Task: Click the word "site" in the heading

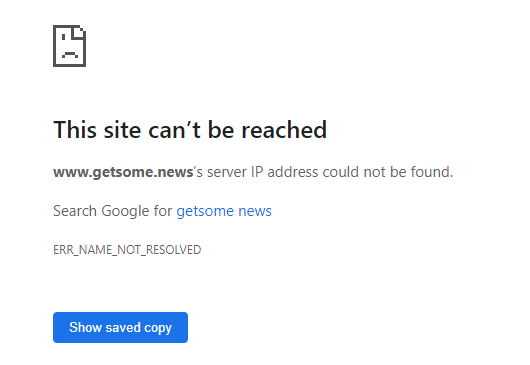Action: click(122, 129)
